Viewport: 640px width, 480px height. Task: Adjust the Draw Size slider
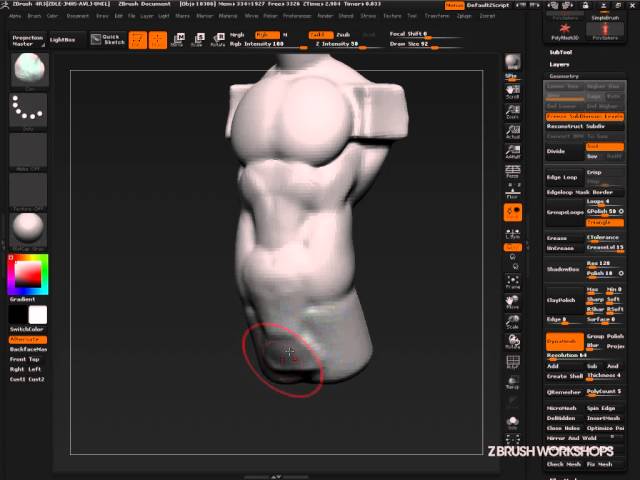click(425, 44)
